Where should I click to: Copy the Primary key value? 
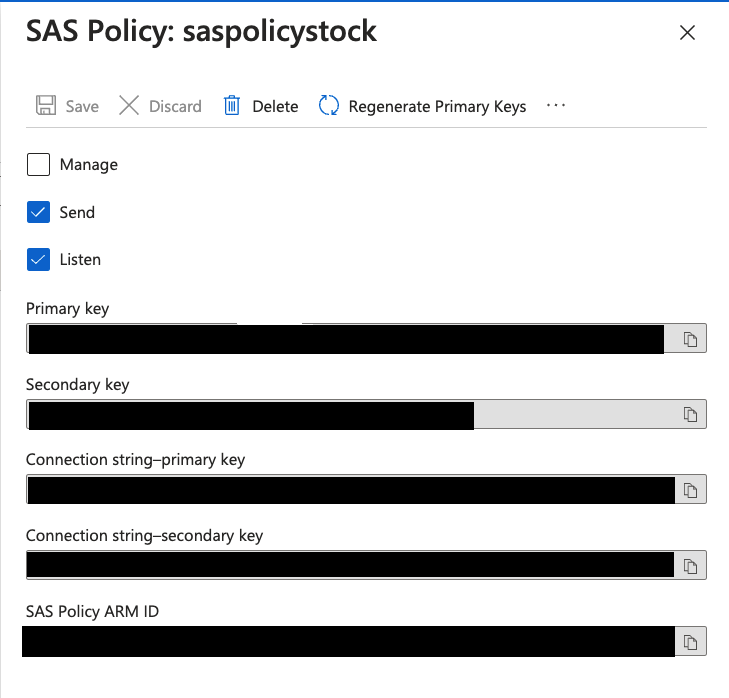[x=690, y=340]
